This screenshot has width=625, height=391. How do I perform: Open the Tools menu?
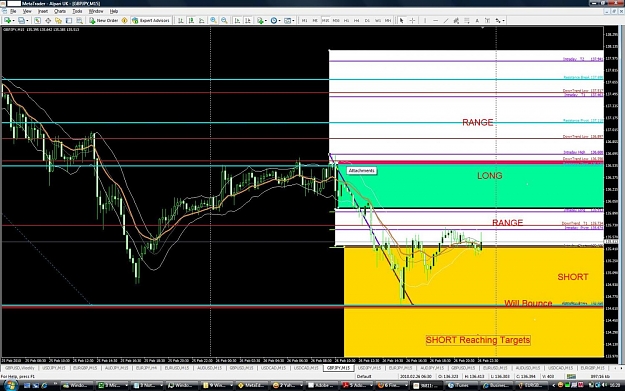[77, 11]
